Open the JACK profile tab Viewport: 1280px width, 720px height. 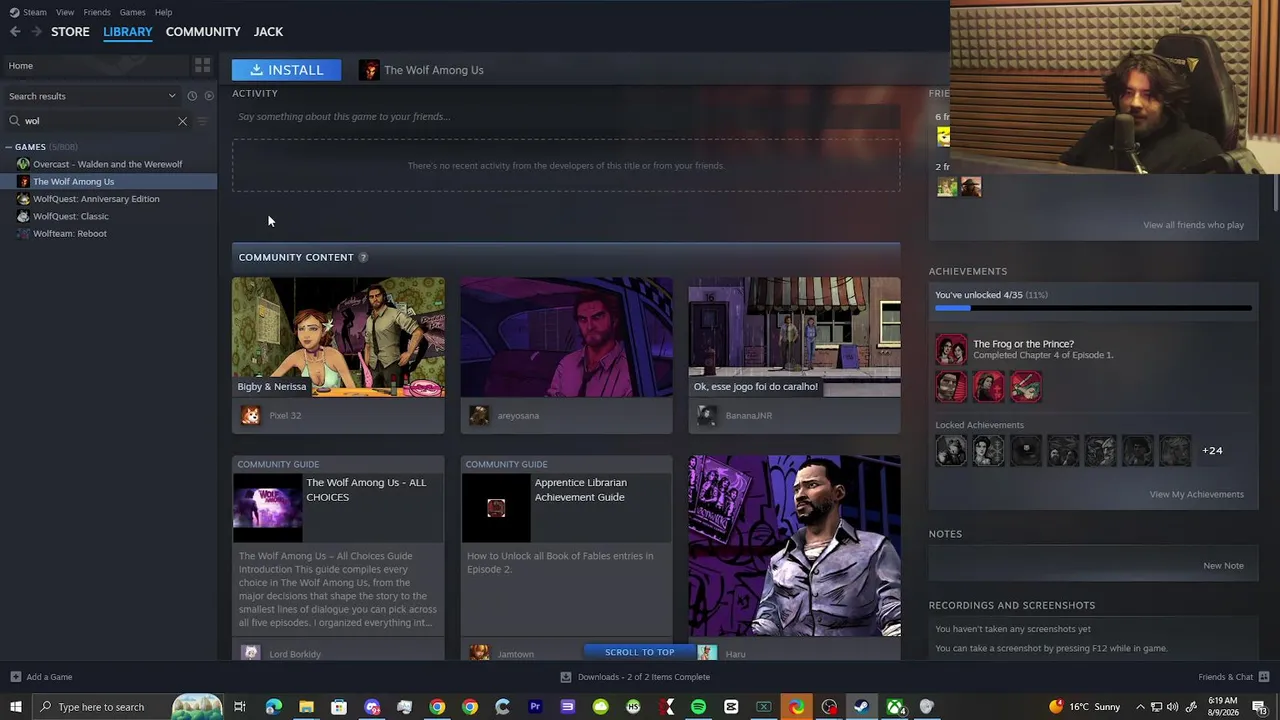click(x=268, y=32)
